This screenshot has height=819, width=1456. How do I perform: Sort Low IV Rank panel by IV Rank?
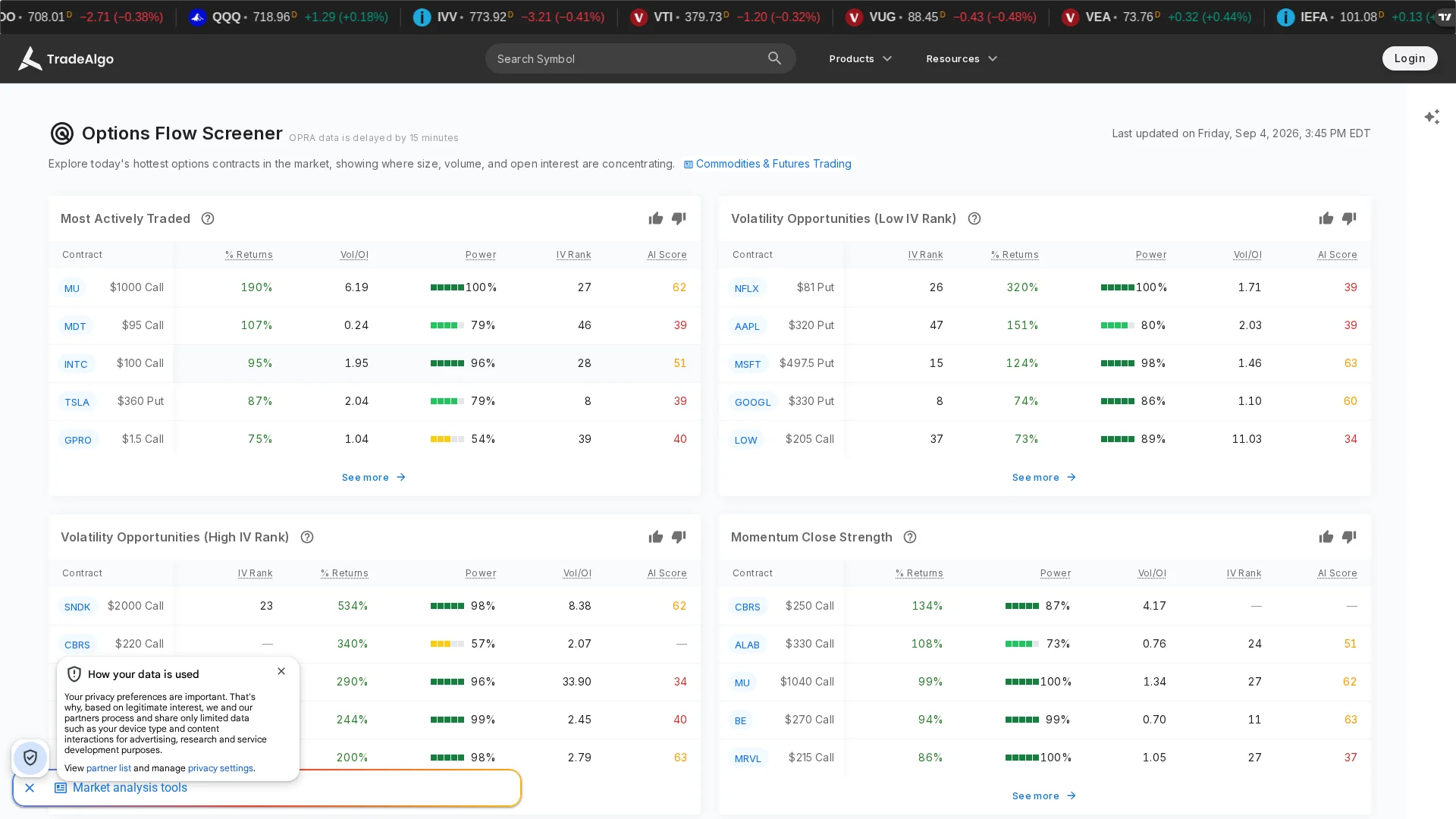(926, 255)
